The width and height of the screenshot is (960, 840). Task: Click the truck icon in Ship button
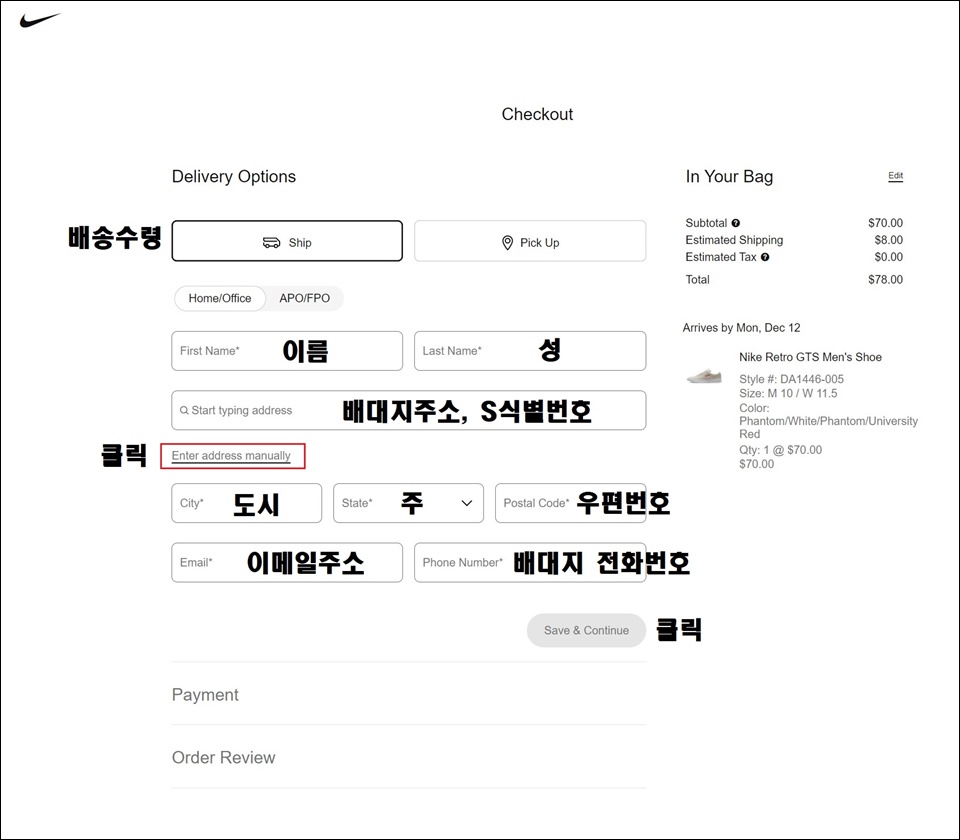271,242
